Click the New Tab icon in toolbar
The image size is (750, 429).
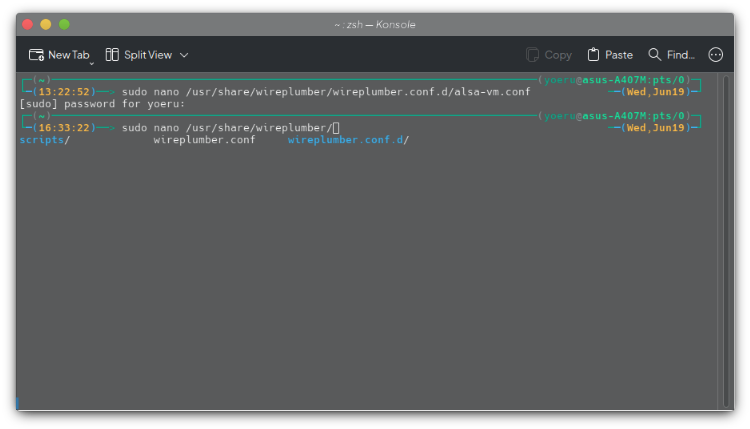37,55
